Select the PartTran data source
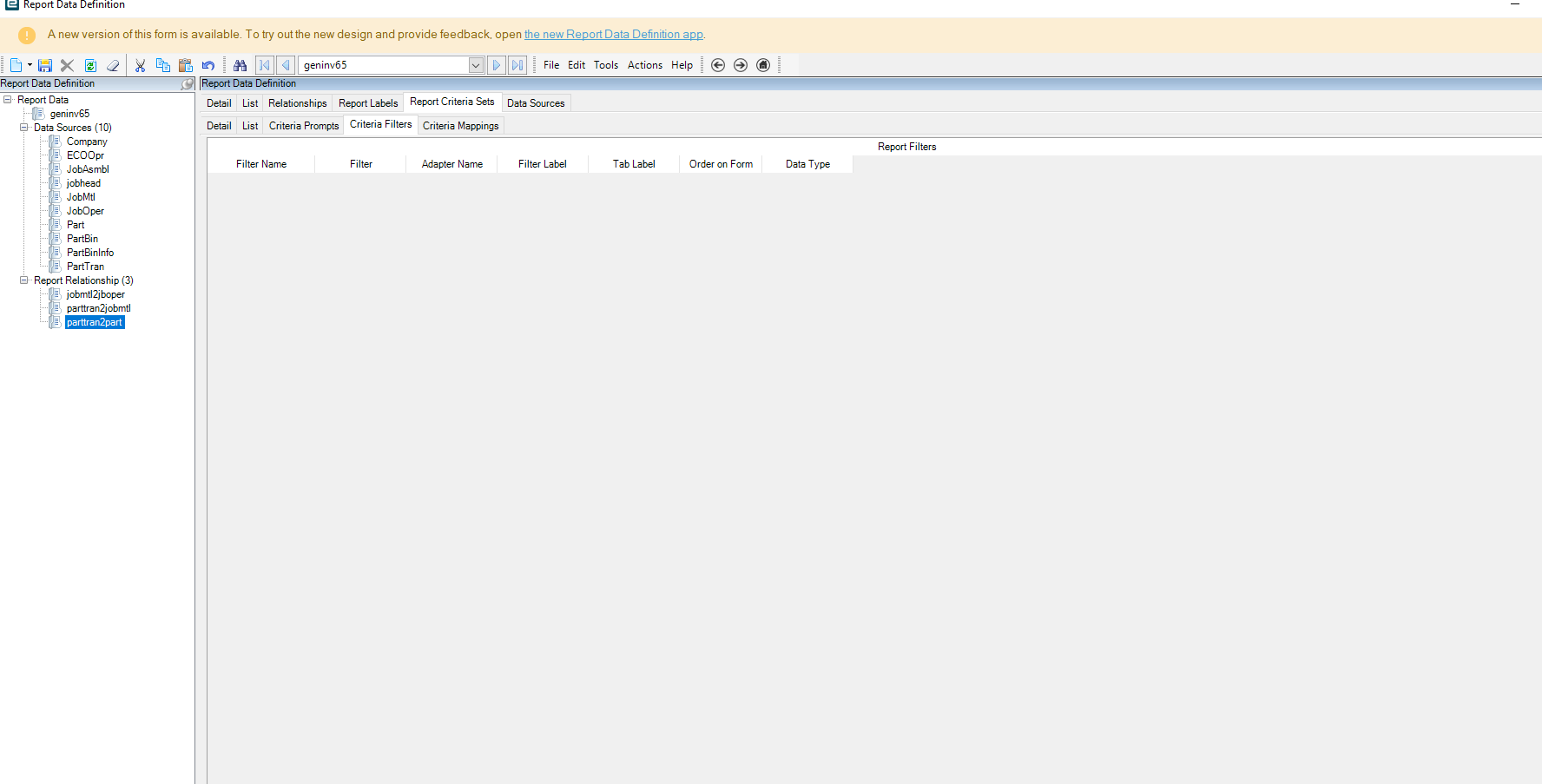This screenshot has width=1542, height=784. [x=85, y=267]
